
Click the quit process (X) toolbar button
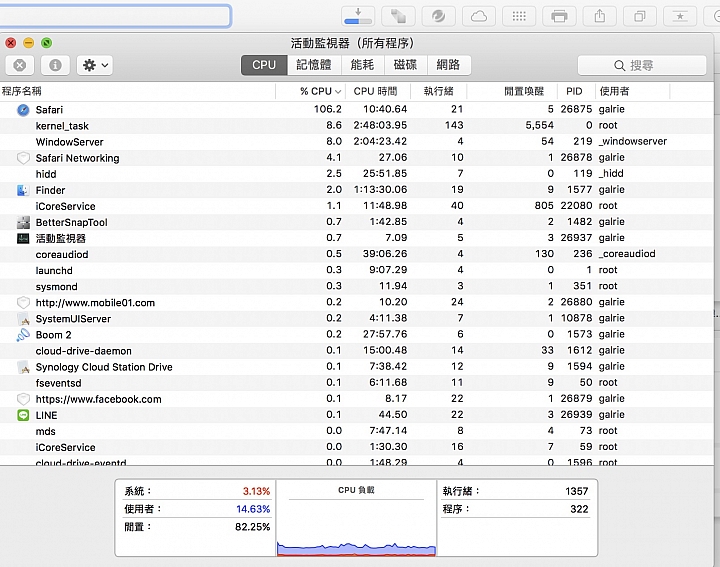(19, 65)
